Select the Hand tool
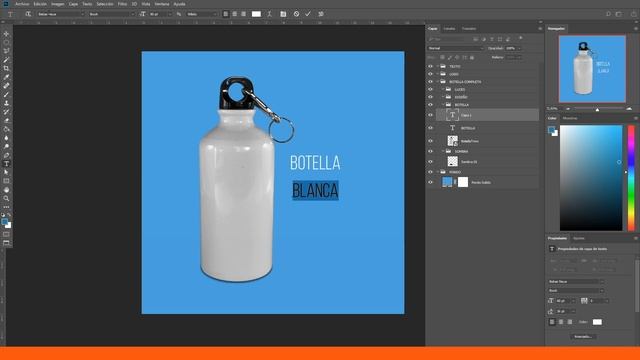Screen dimensions: 640x360 coord(6,190)
